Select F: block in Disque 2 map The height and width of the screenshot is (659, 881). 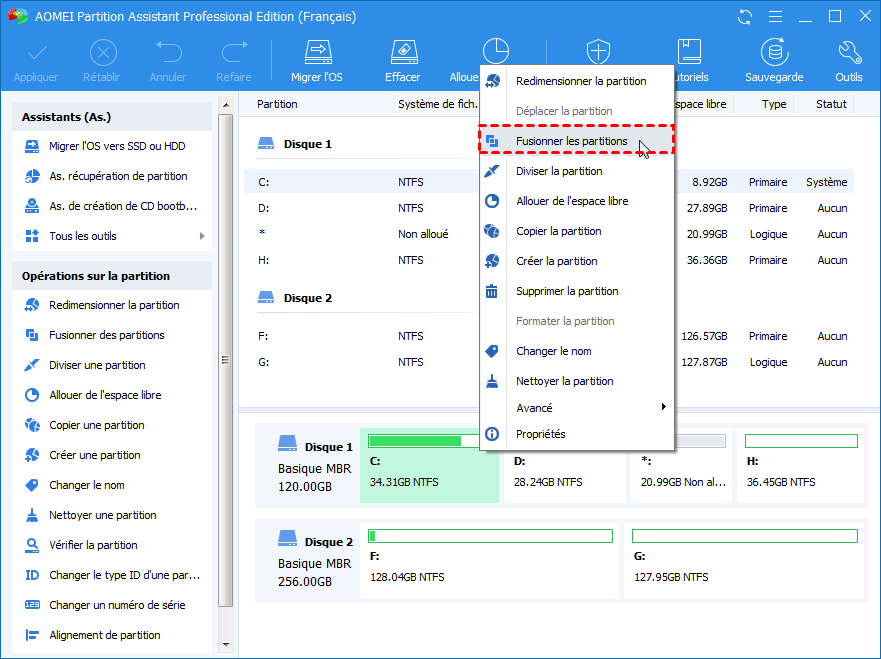tap(489, 560)
